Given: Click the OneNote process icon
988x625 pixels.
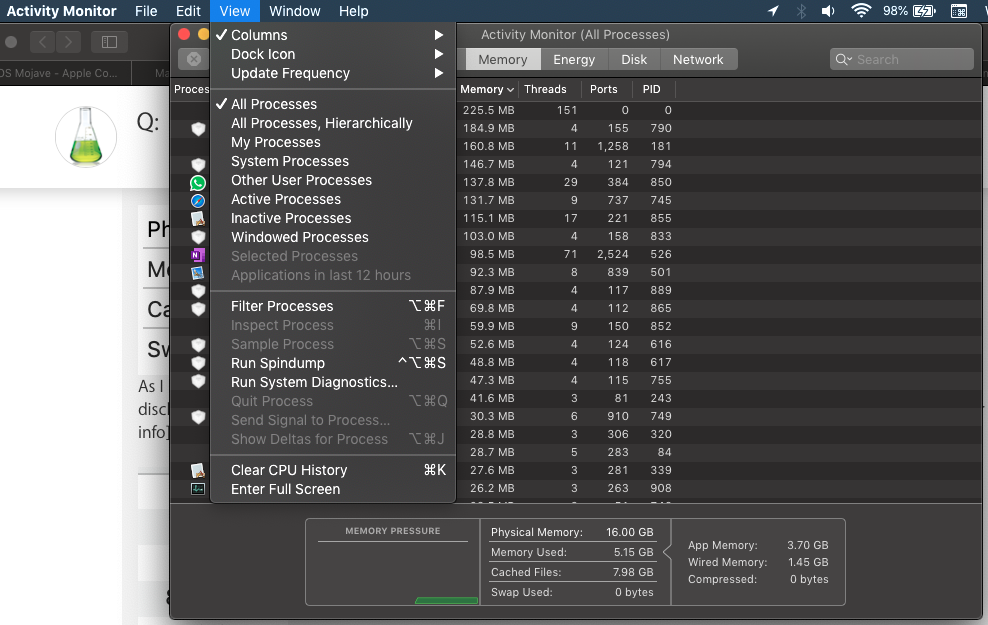Looking at the screenshot, I should (x=198, y=255).
